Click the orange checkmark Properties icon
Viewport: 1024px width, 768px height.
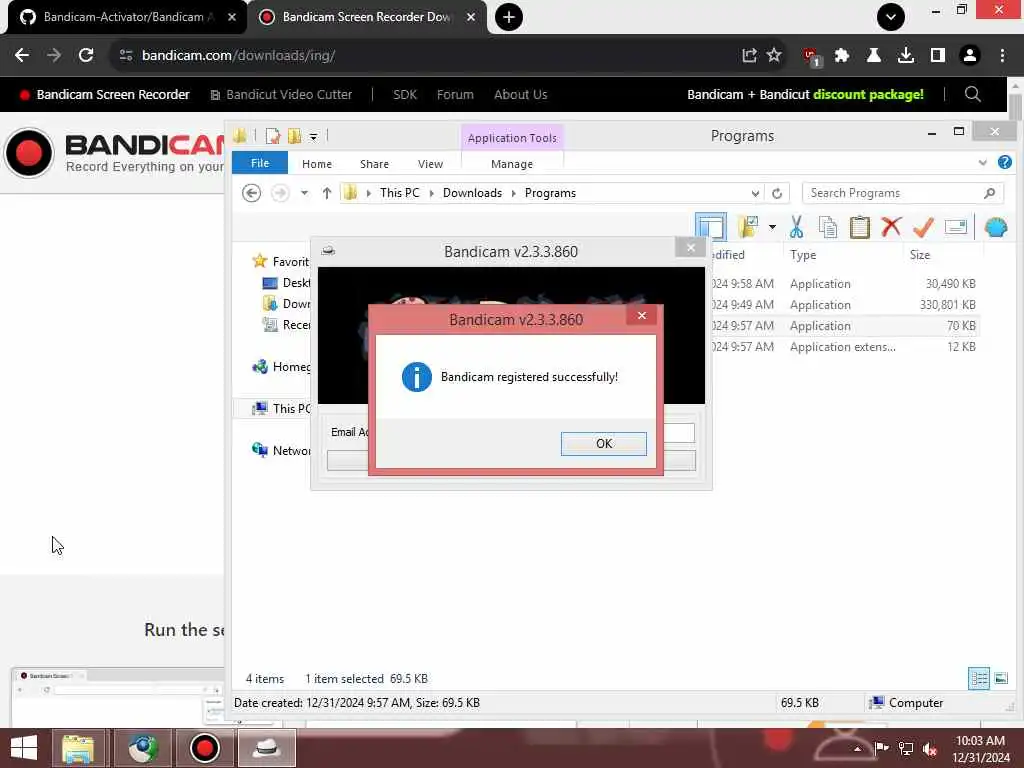click(923, 227)
